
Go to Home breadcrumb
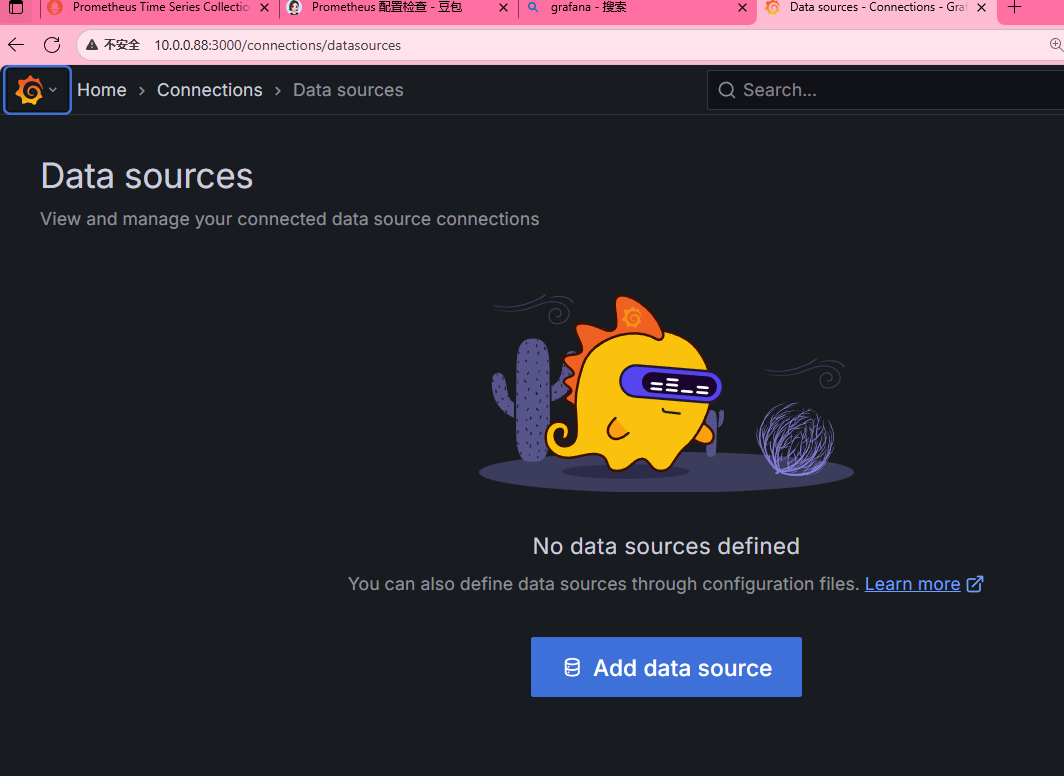102,90
